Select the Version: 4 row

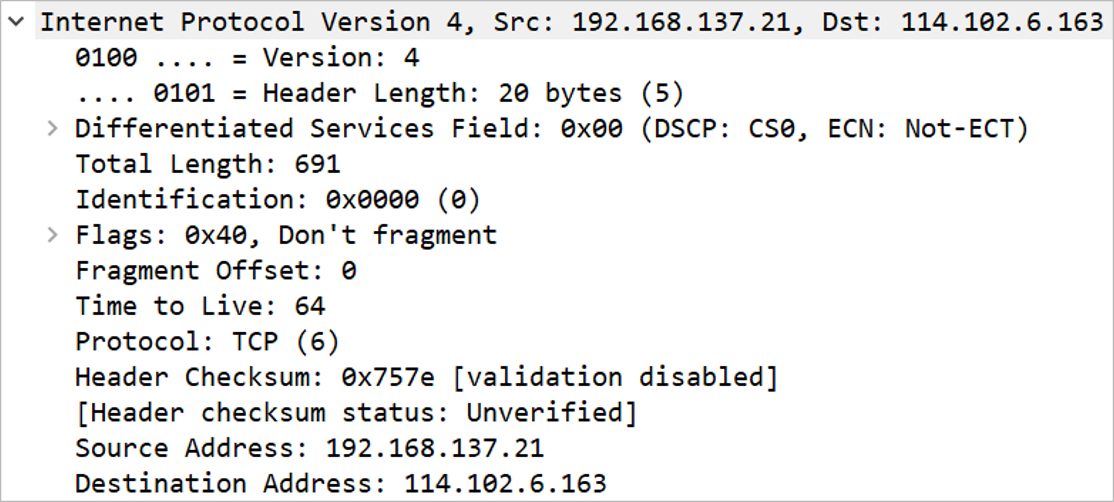tap(557, 58)
